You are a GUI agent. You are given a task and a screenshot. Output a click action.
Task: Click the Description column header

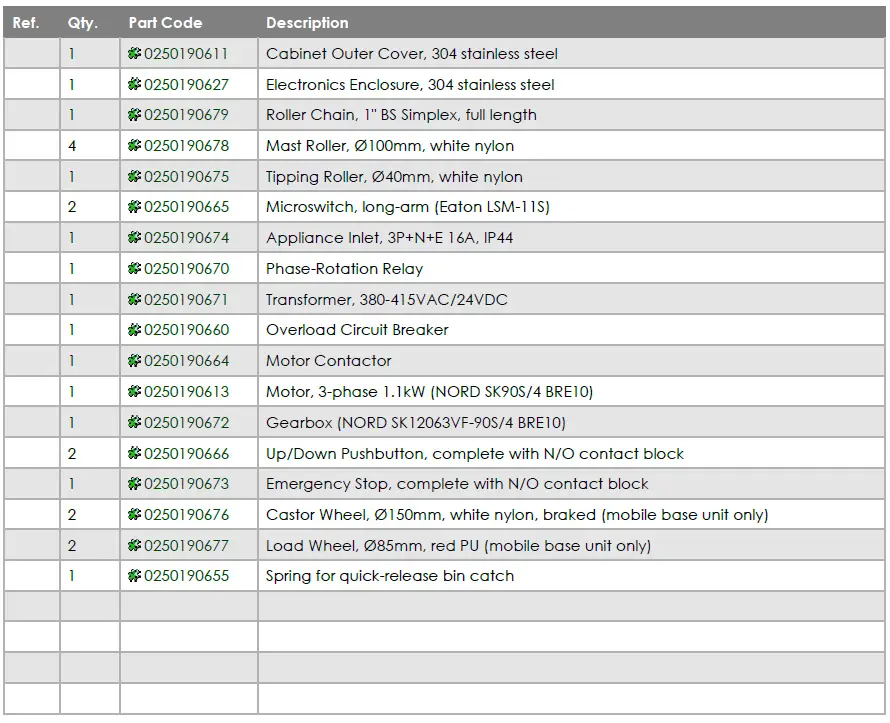tap(307, 23)
